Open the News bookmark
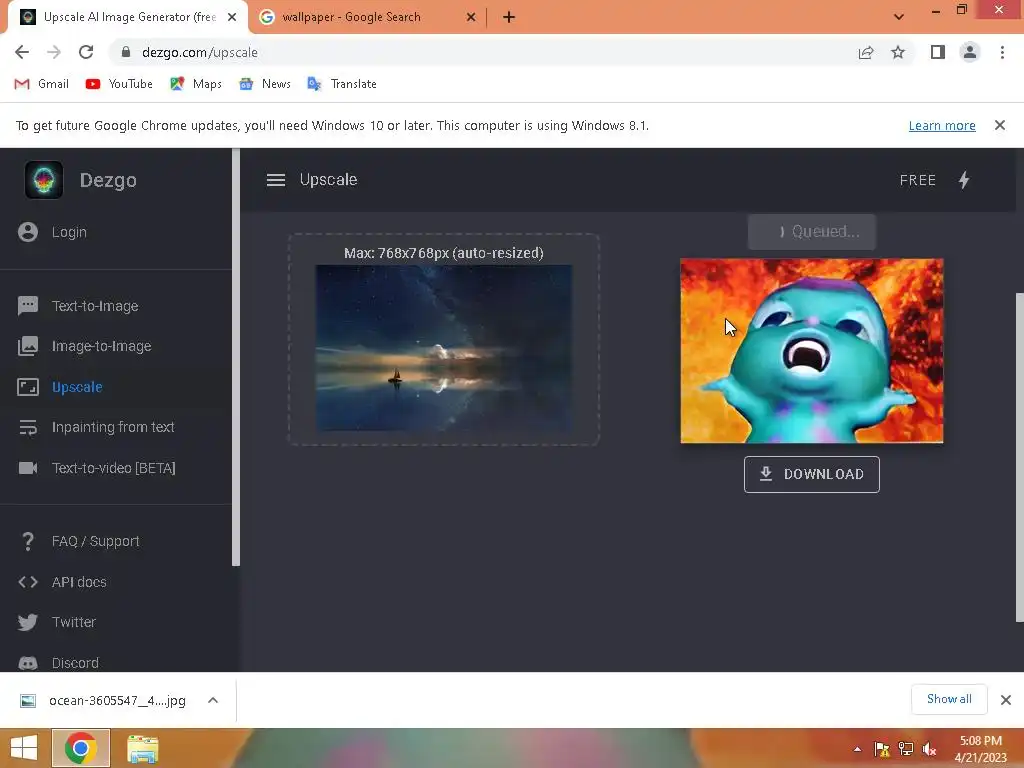Viewport: 1024px width, 768px height. [264, 84]
